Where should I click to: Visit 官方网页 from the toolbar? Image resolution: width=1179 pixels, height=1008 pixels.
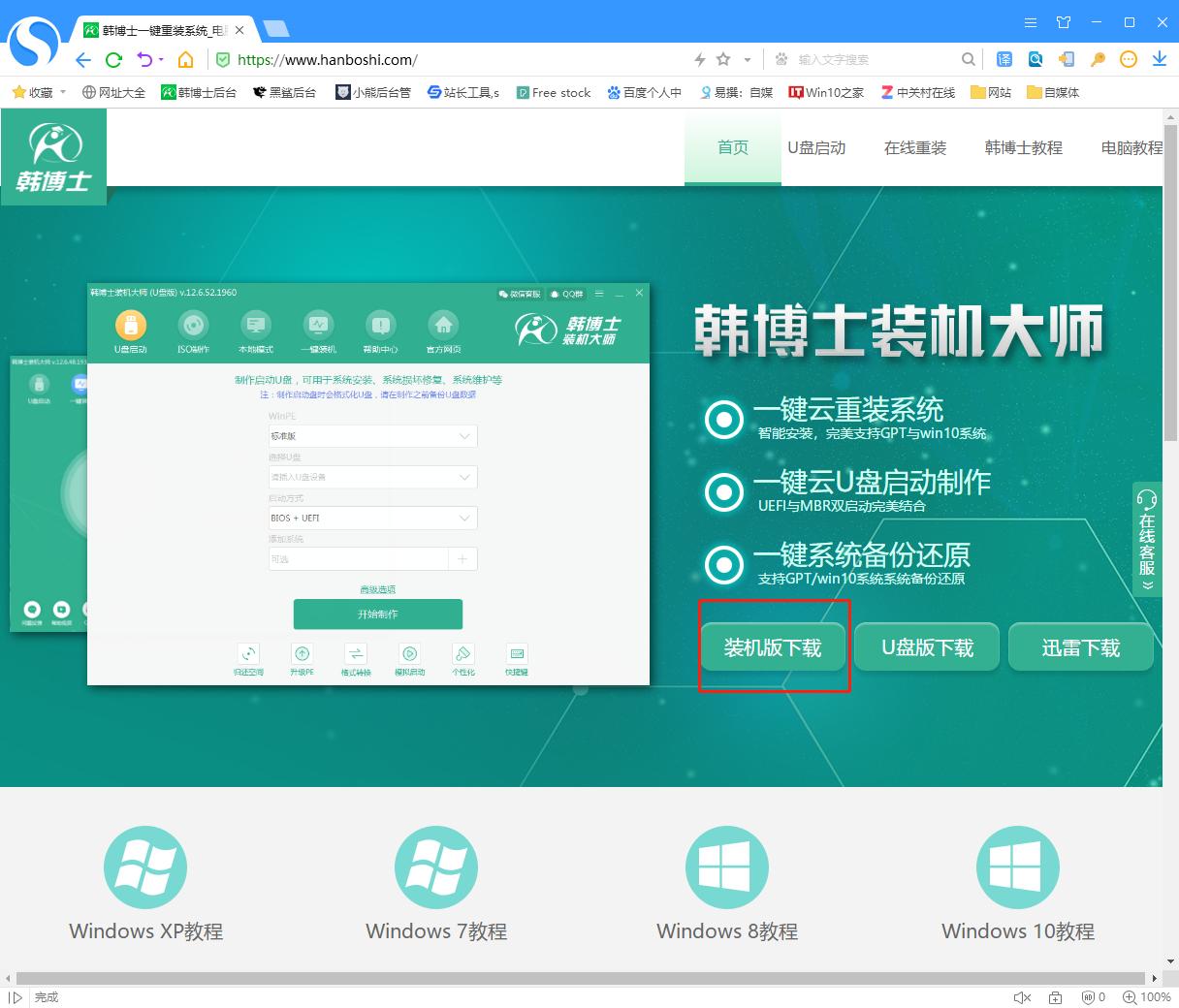tap(443, 328)
